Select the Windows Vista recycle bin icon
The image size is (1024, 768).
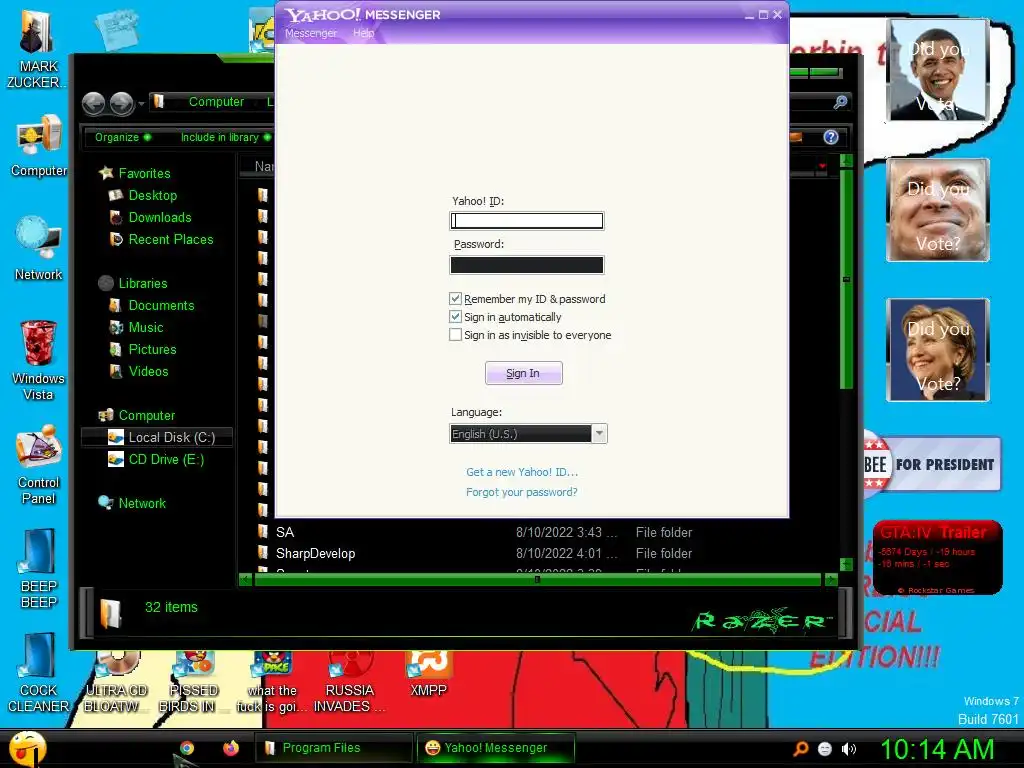[38, 360]
